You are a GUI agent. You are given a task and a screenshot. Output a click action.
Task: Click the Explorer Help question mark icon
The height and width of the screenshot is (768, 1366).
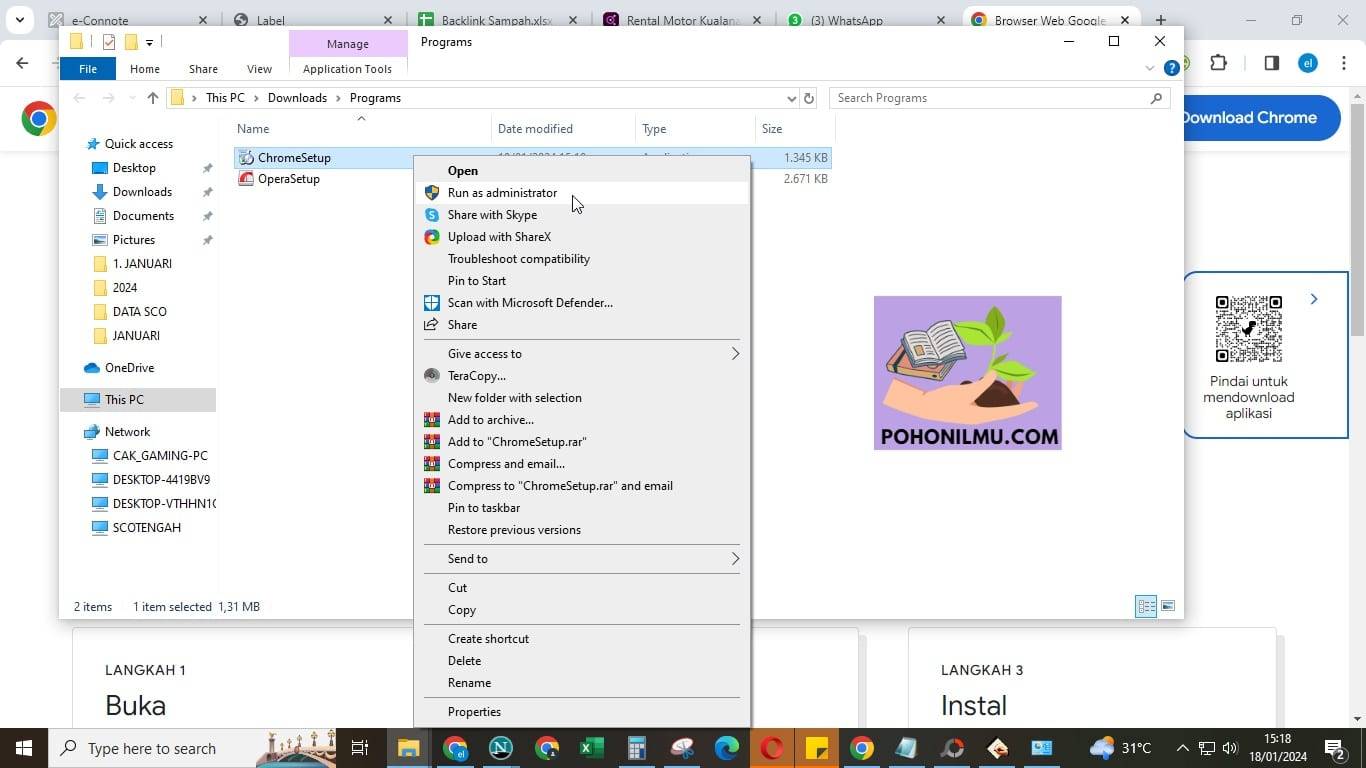pyautogui.click(x=1171, y=68)
